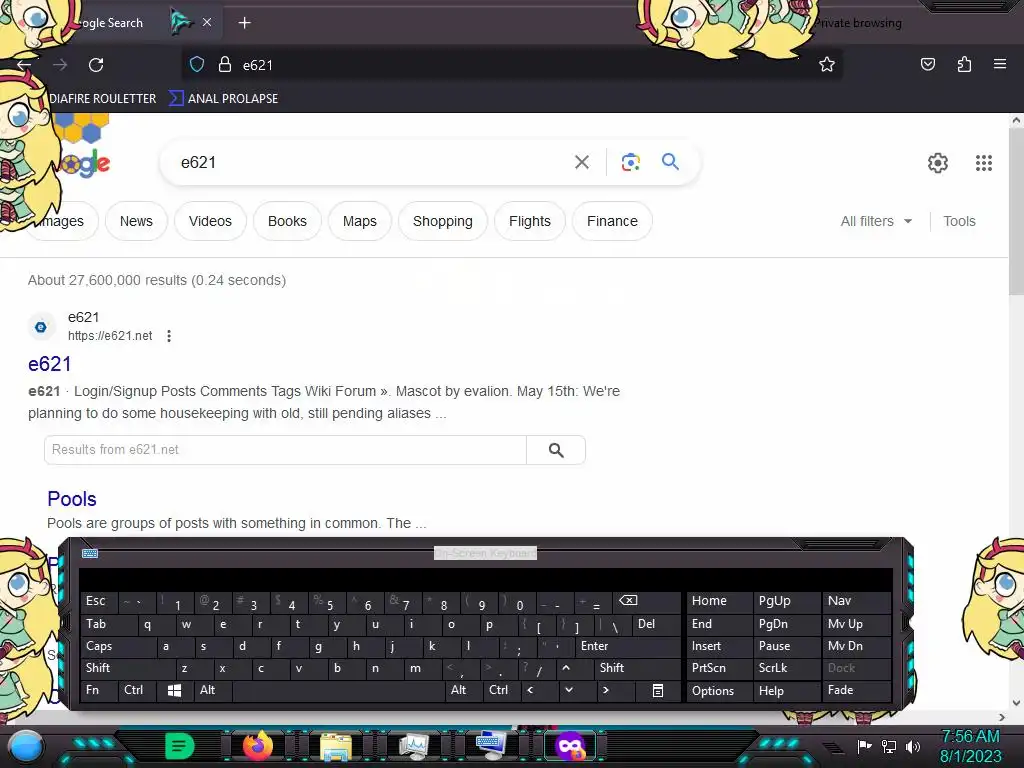Select the News search tab

[136, 221]
